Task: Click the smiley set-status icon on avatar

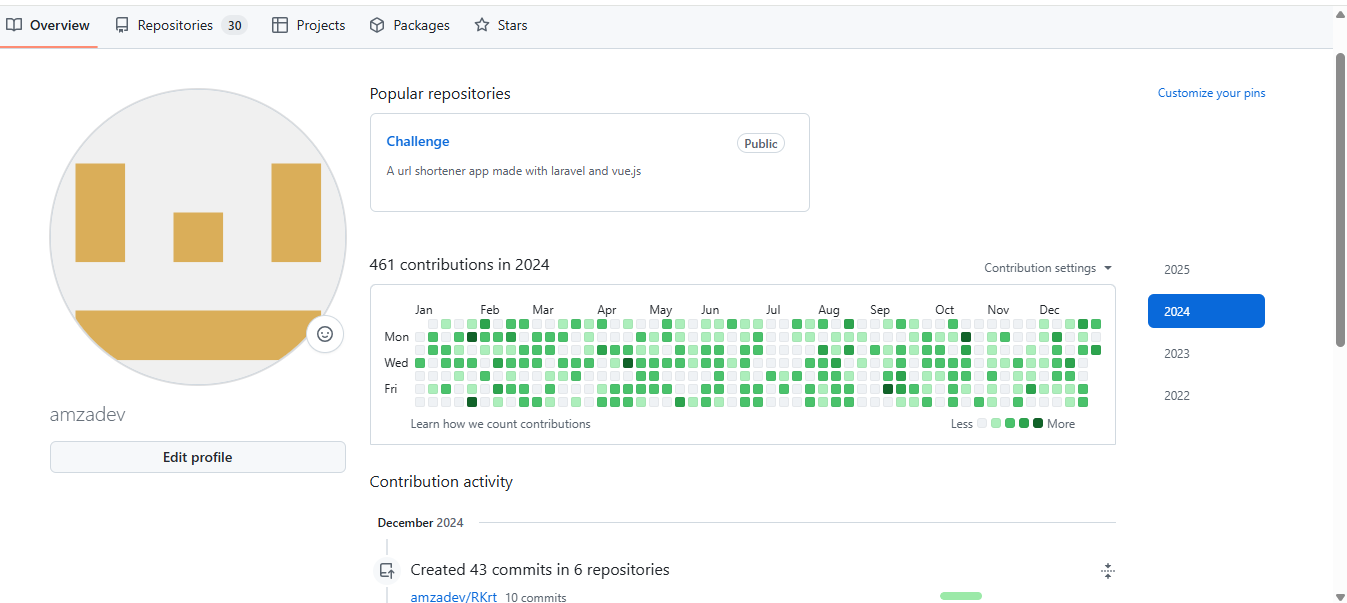Action: pos(325,334)
